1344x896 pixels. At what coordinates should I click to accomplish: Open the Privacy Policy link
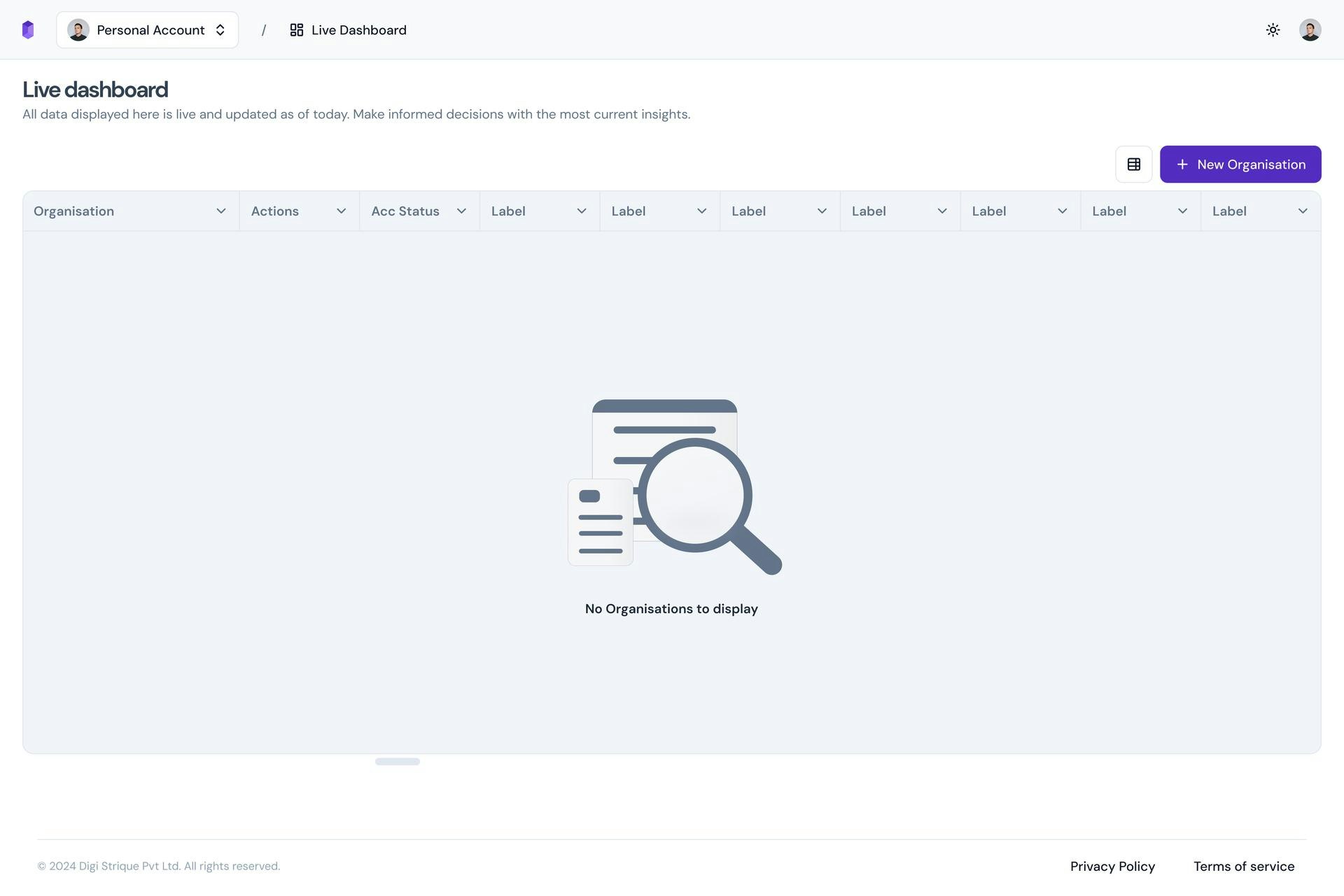pyautogui.click(x=1112, y=866)
